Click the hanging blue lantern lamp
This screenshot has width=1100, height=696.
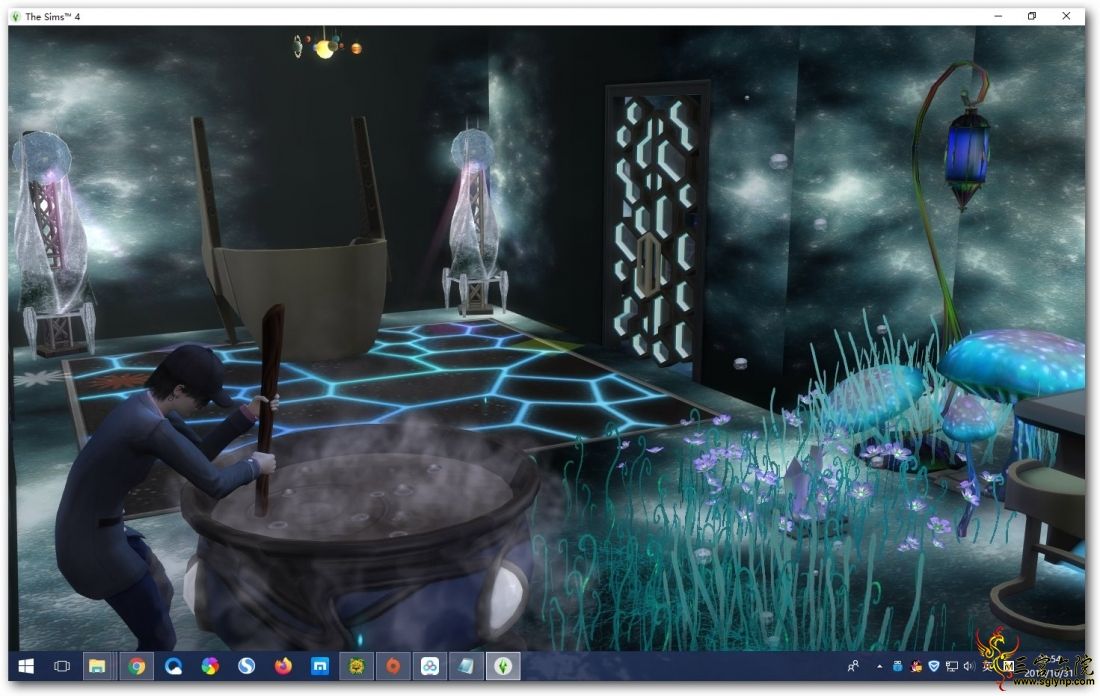point(967,161)
